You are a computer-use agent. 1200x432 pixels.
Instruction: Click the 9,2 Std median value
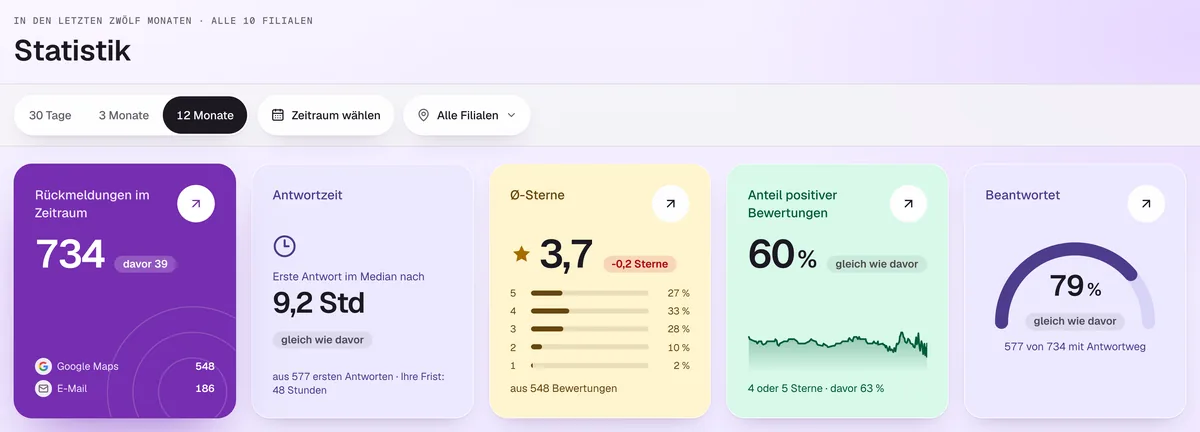point(319,303)
